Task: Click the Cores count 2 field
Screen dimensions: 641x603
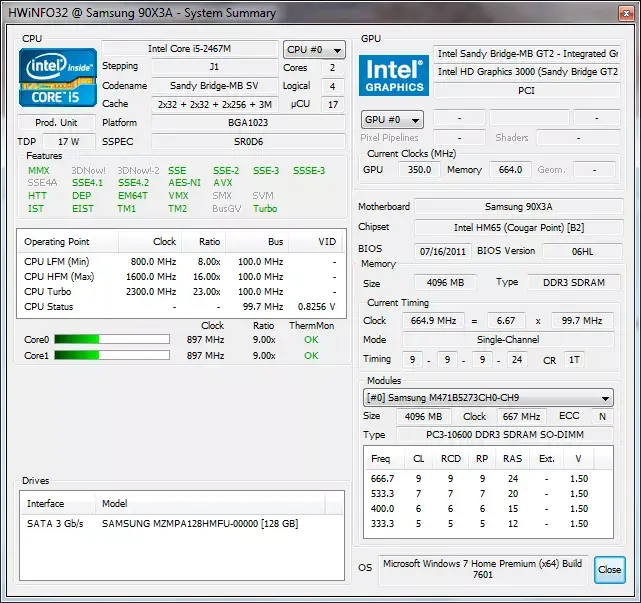Action: 332,67
